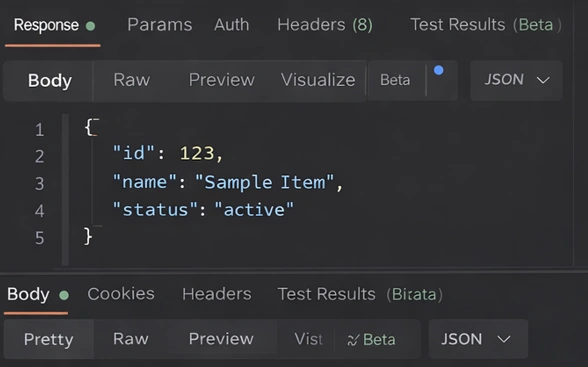
Task: Open the Headers (8) tab
Action: point(325,25)
